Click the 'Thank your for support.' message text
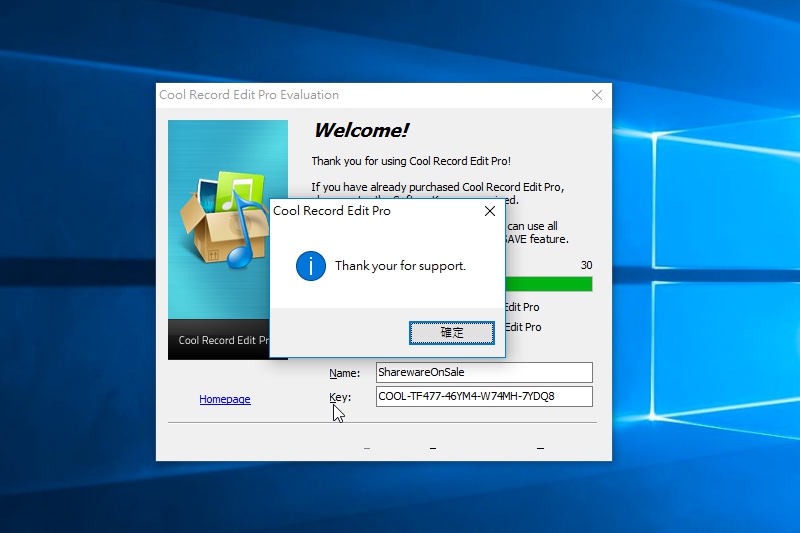Screen dimensions: 800x533 [400, 266]
